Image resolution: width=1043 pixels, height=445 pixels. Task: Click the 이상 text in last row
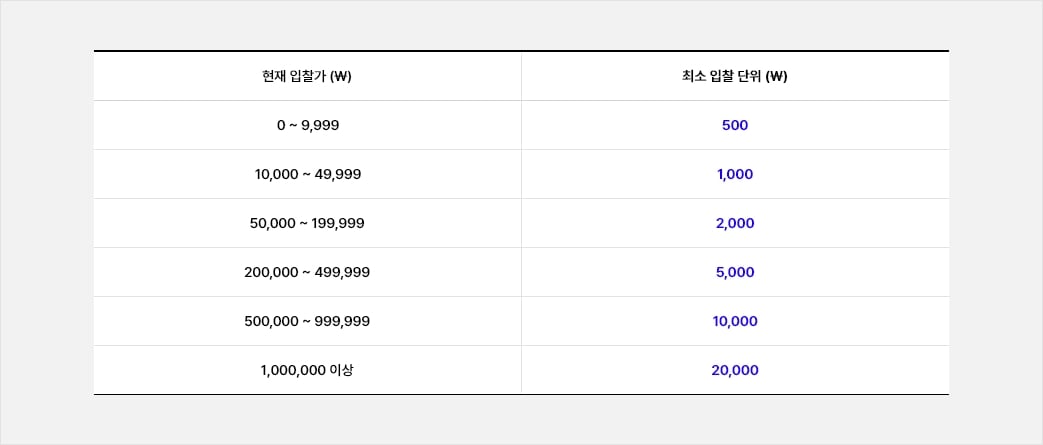pyautogui.click(x=342, y=370)
